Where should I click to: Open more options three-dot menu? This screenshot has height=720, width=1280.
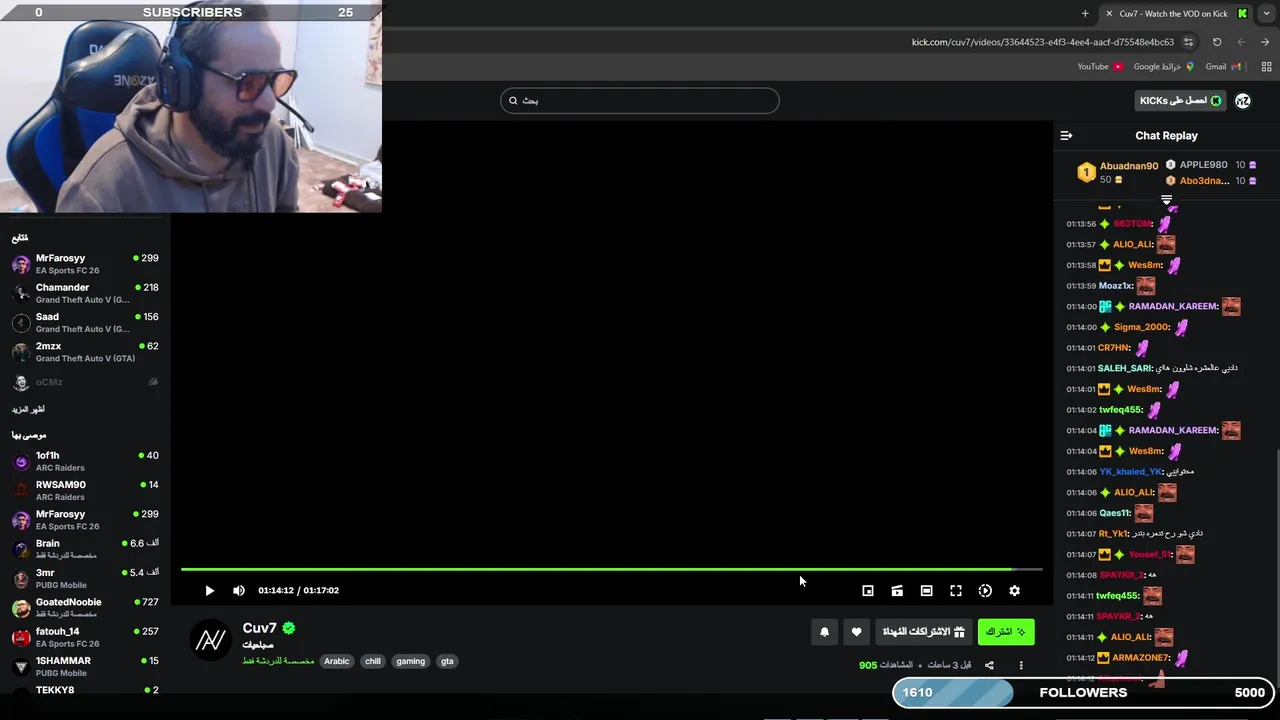tap(1021, 665)
